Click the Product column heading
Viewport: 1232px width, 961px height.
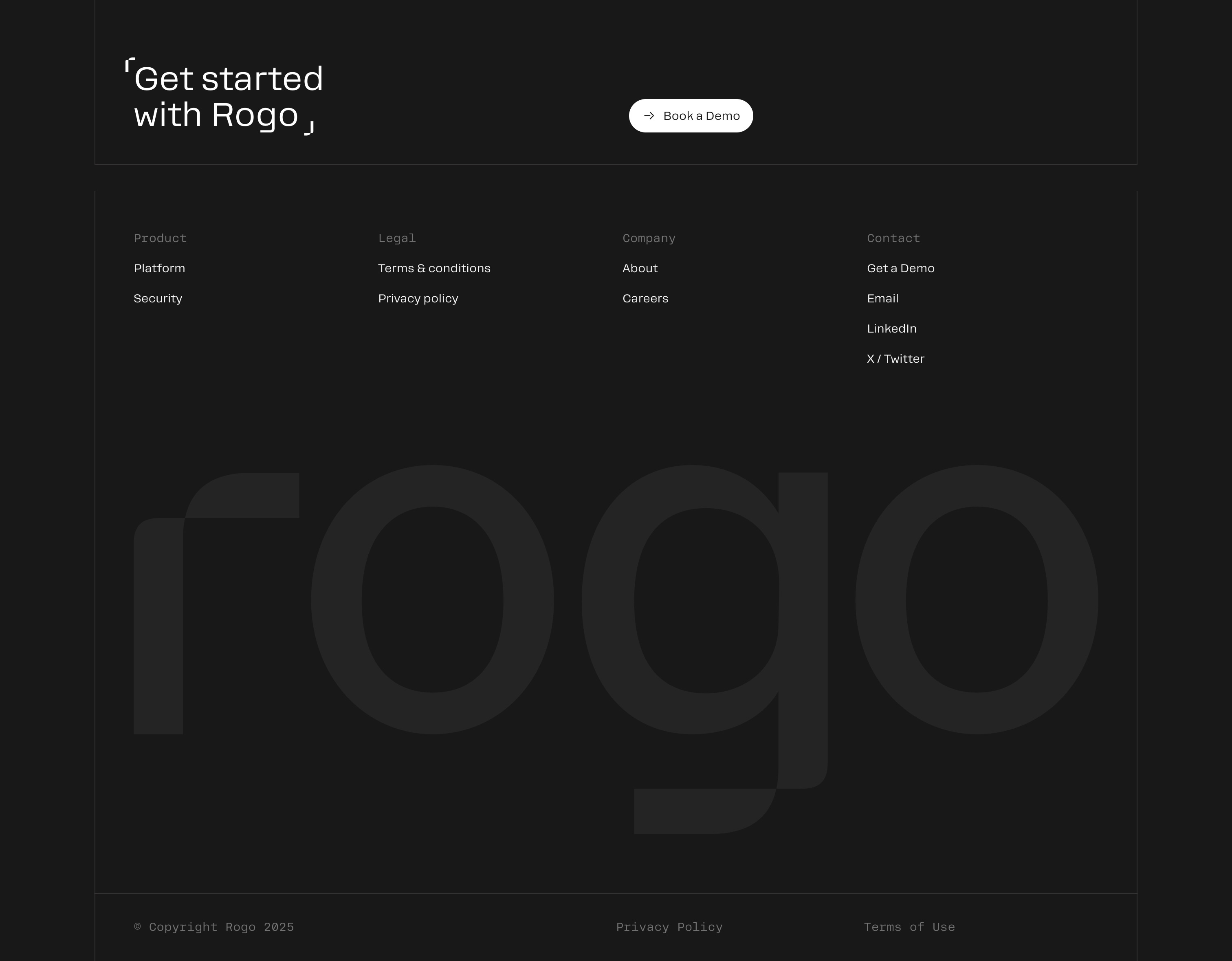click(x=160, y=238)
